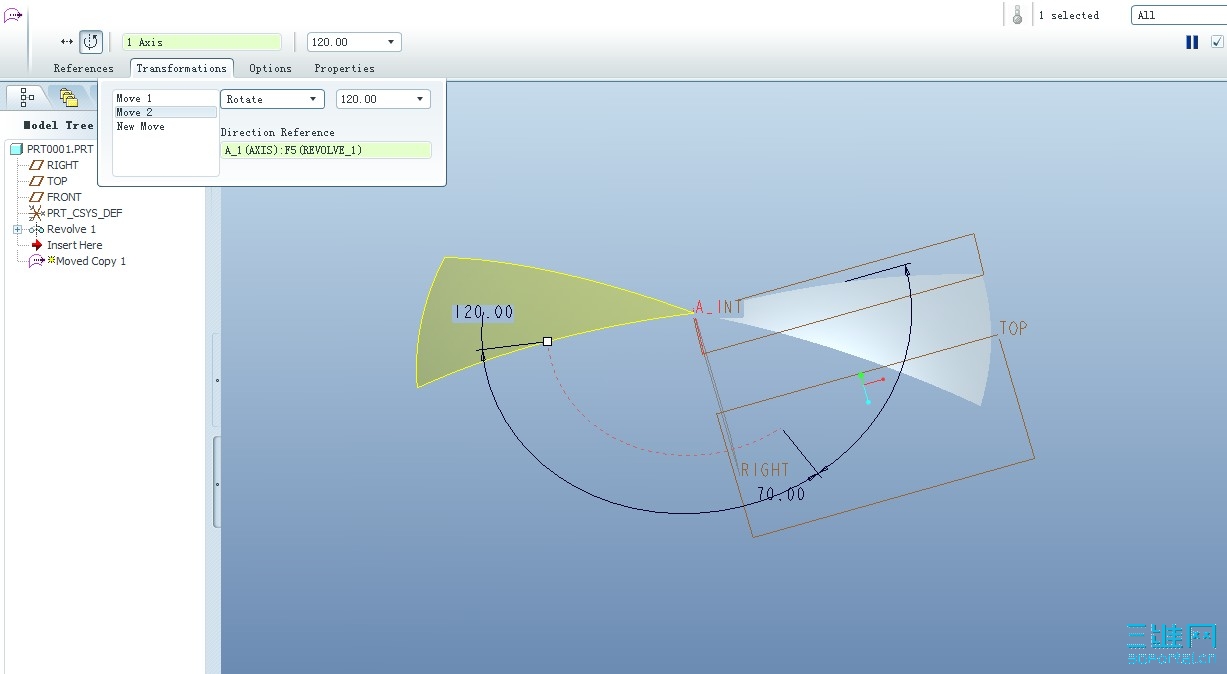The width and height of the screenshot is (1227, 674).
Task: Click the A_INT axis label in viewport
Action: click(719, 307)
